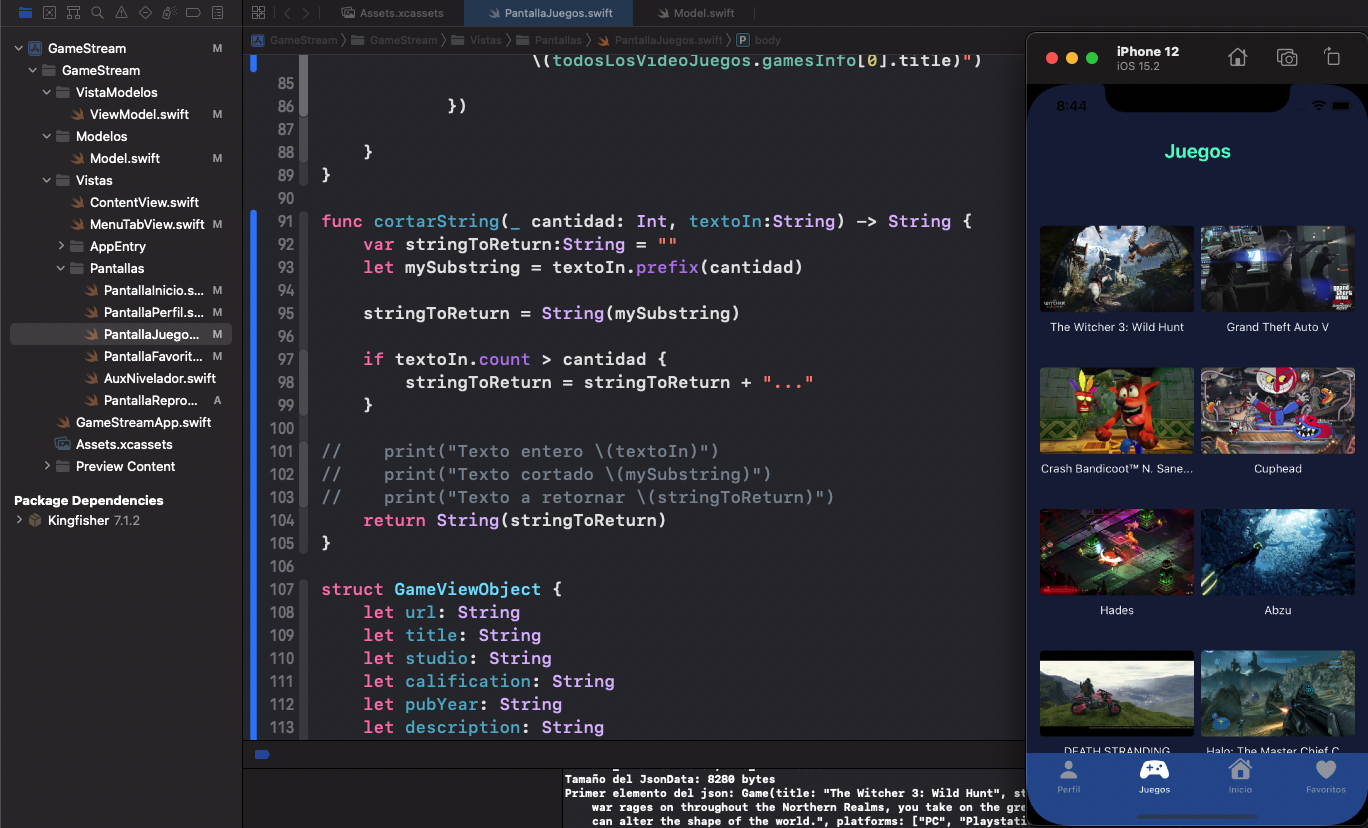The width and height of the screenshot is (1368, 828).
Task: Expand the Preview Content folder
Action: coord(47,466)
